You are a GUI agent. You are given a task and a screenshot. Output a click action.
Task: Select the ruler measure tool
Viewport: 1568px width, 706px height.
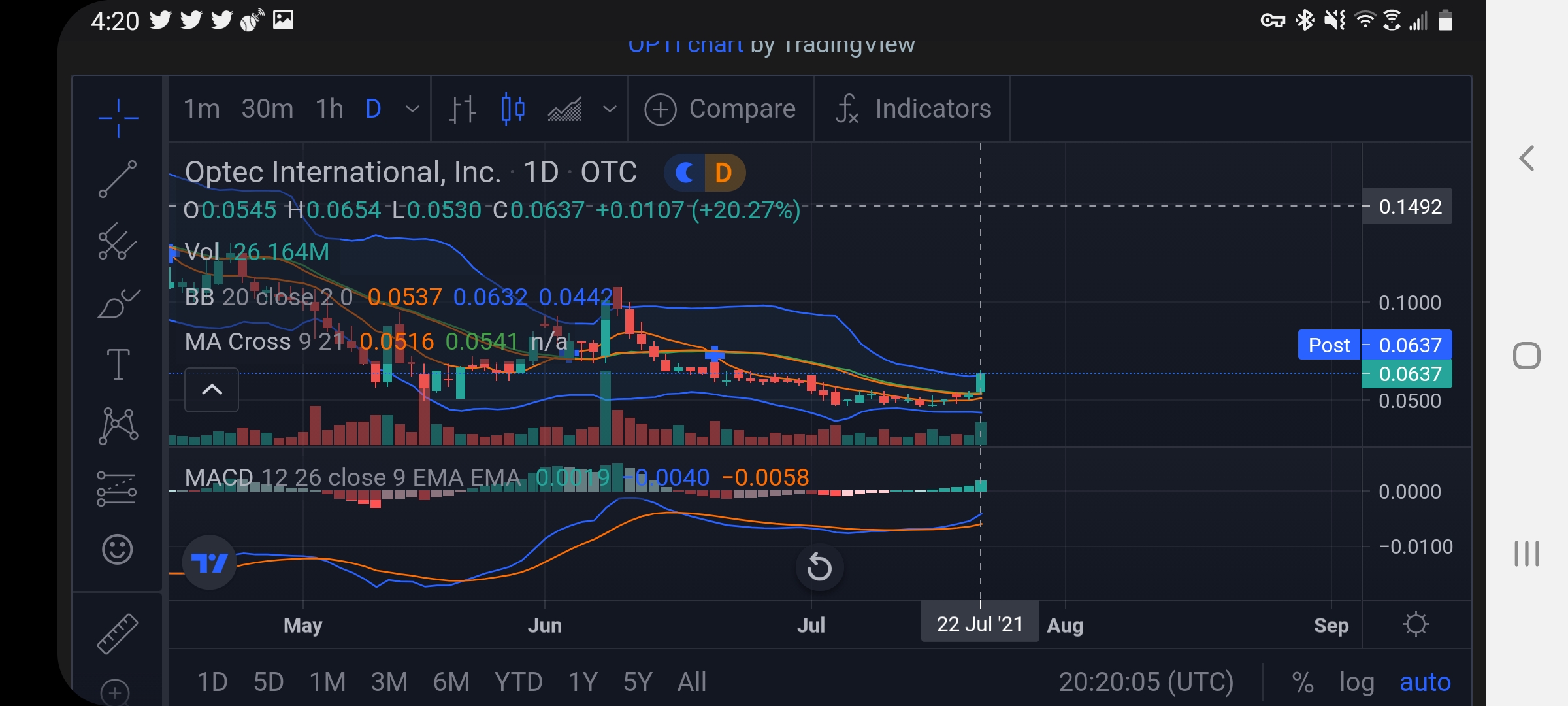(x=118, y=633)
